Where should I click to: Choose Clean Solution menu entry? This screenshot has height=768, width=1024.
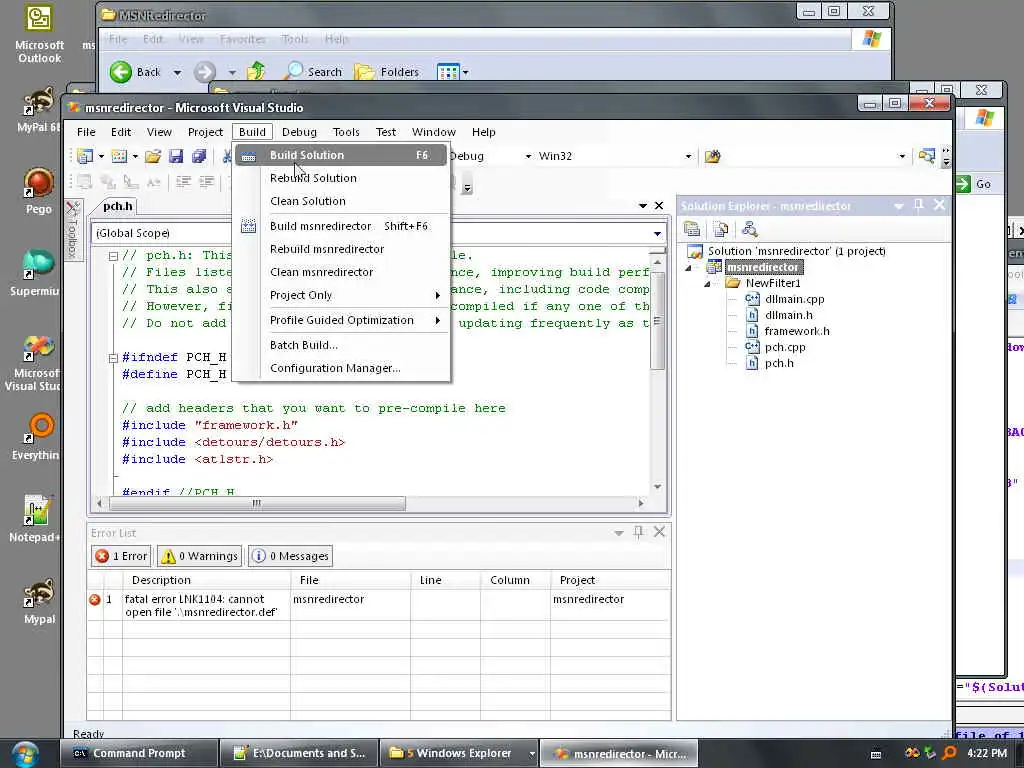342,201
